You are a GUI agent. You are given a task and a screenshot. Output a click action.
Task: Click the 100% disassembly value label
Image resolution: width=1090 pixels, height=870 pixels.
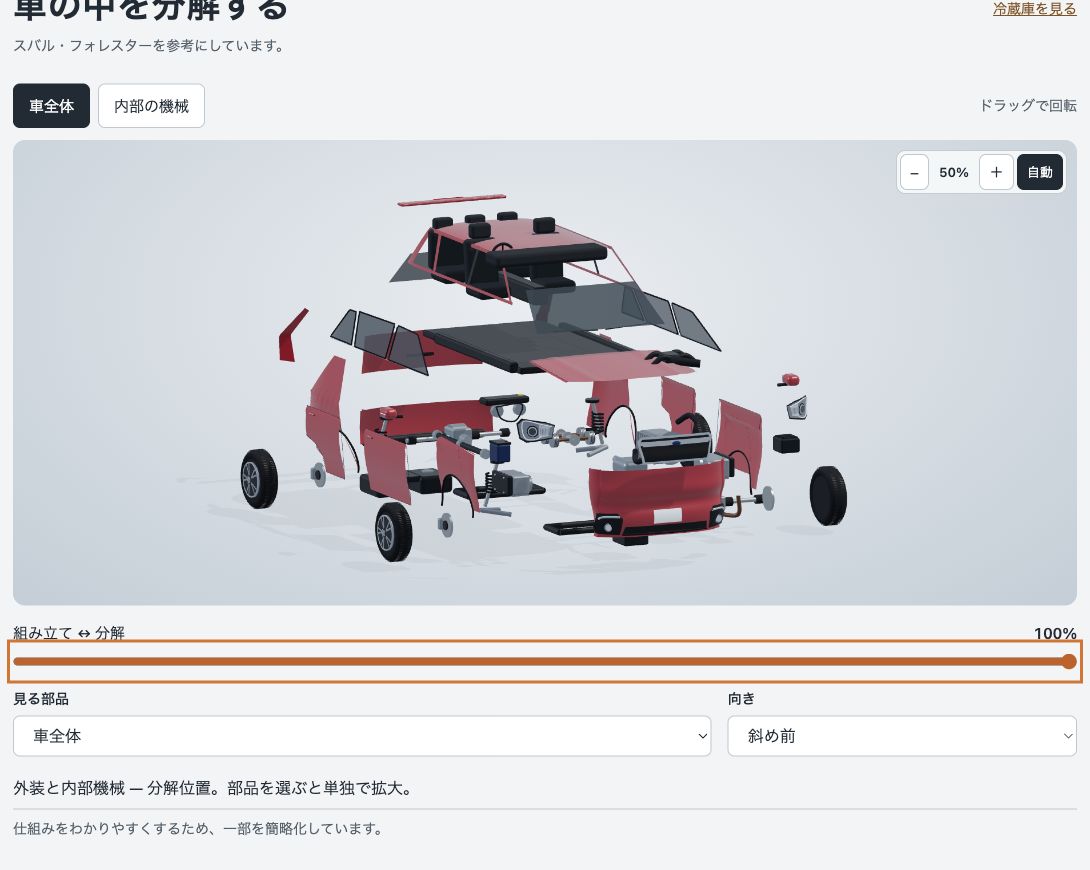(1055, 633)
